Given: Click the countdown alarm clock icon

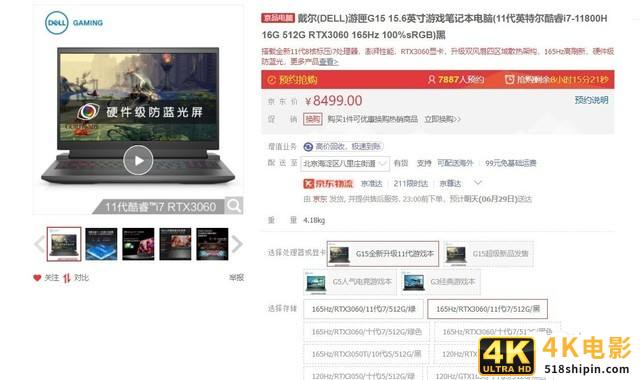Looking at the screenshot, I should tap(509, 79).
